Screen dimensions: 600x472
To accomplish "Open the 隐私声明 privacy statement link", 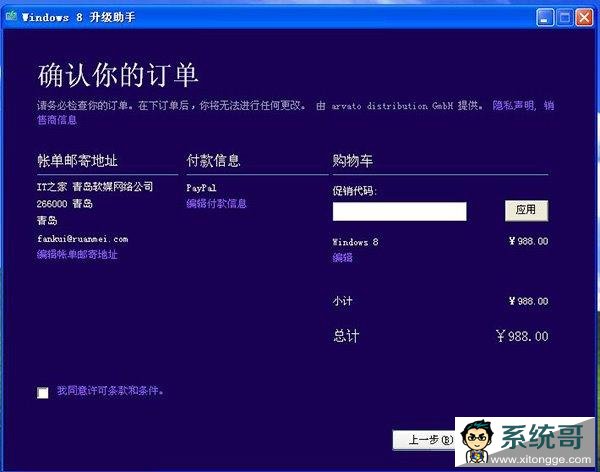I will 514,105.
